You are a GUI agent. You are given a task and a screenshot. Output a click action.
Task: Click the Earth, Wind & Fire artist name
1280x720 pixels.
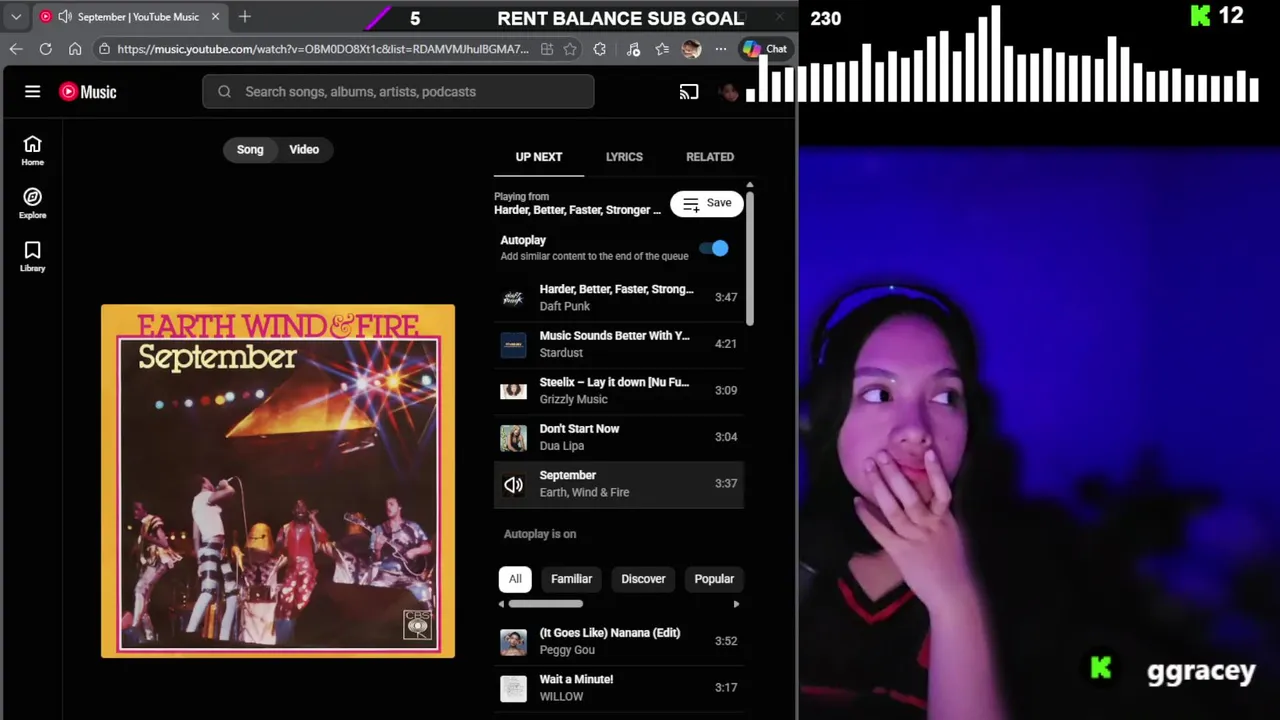(584, 492)
